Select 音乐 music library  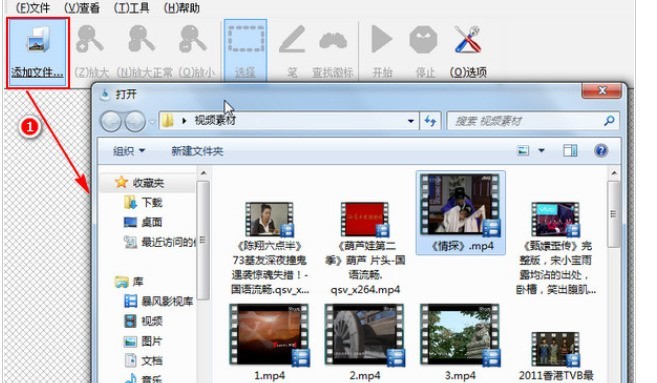tap(144, 378)
